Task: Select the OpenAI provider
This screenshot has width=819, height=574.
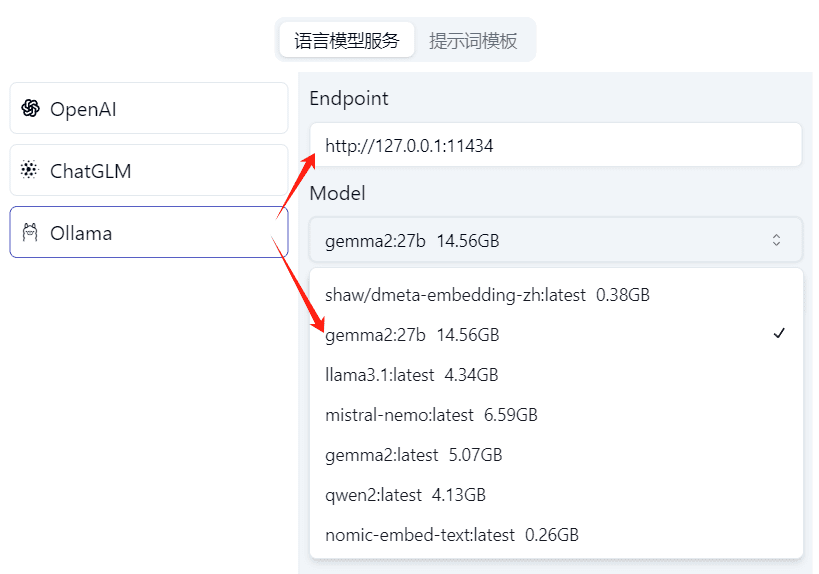Action: pyautogui.click(x=149, y=108)
